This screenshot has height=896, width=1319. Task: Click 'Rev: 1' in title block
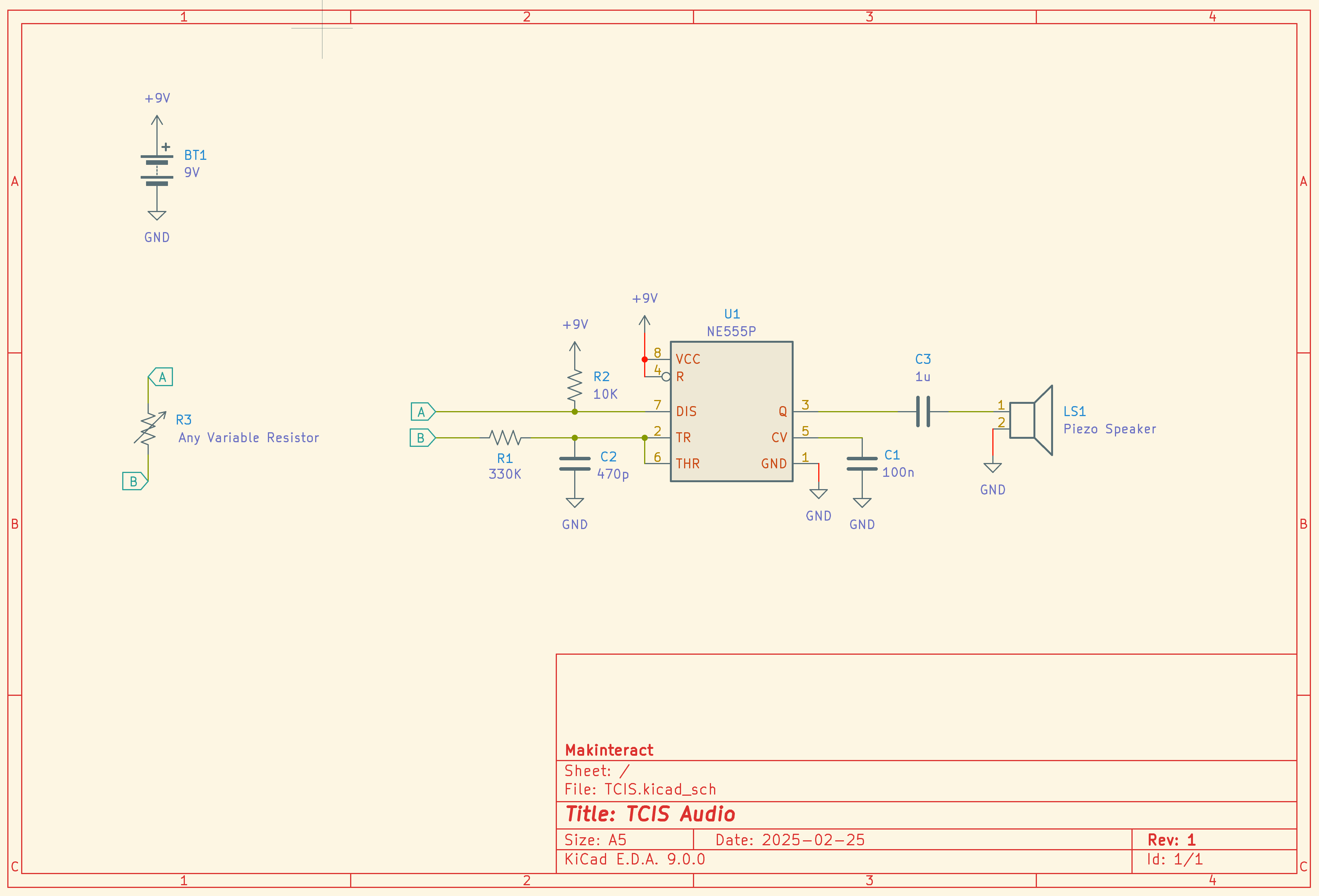pos(1171,840)
